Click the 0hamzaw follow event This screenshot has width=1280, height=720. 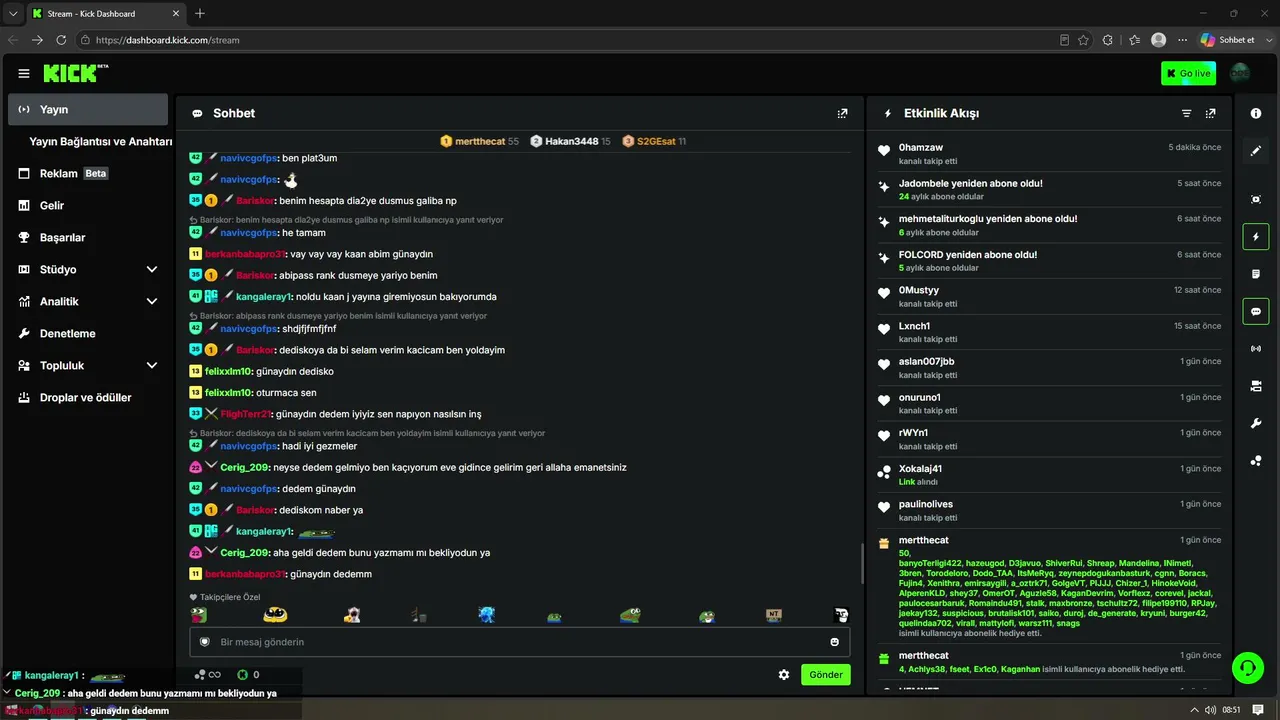(x=1049, y=153)
